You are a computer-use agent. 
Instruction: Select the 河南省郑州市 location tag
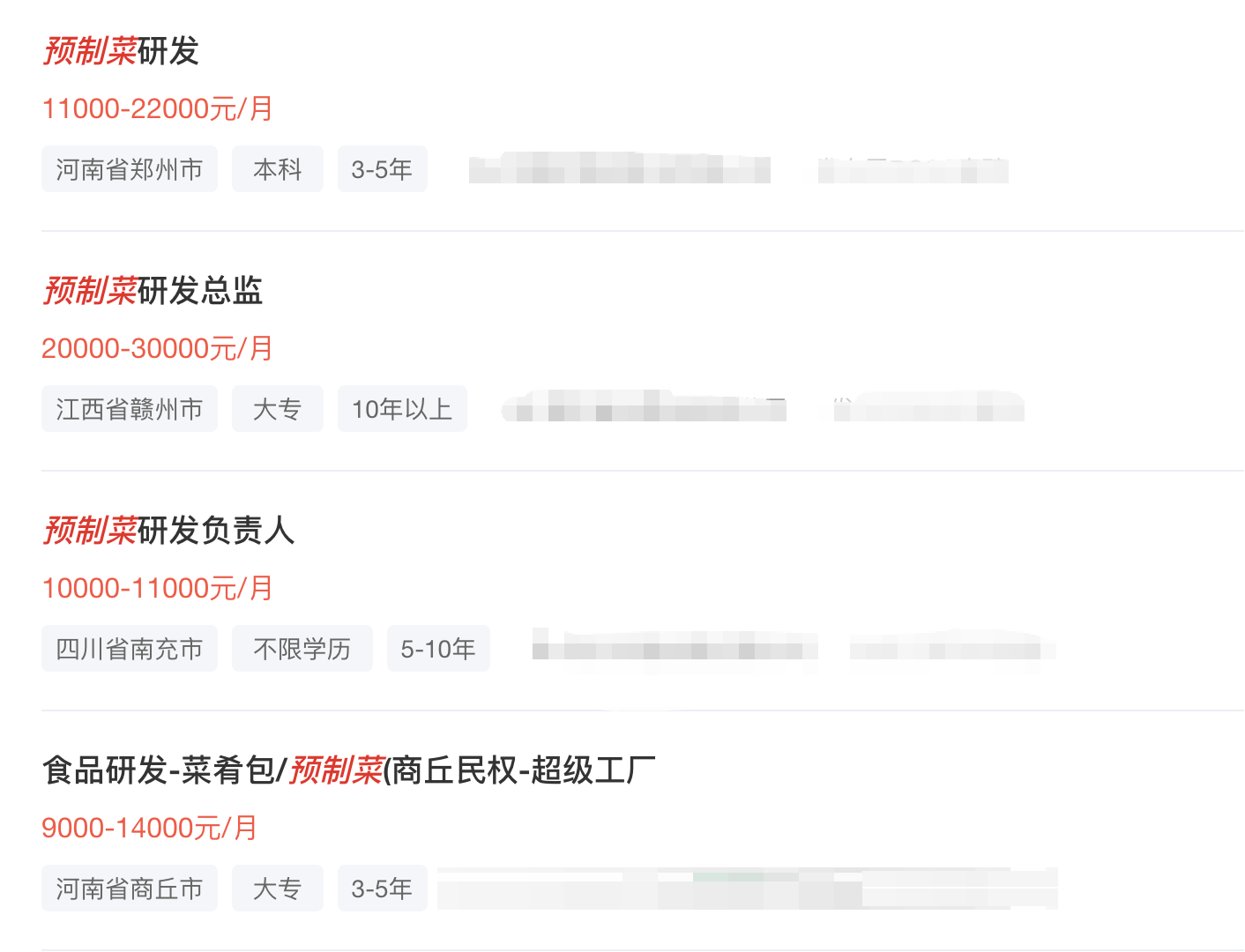click(x=130, y=169)
